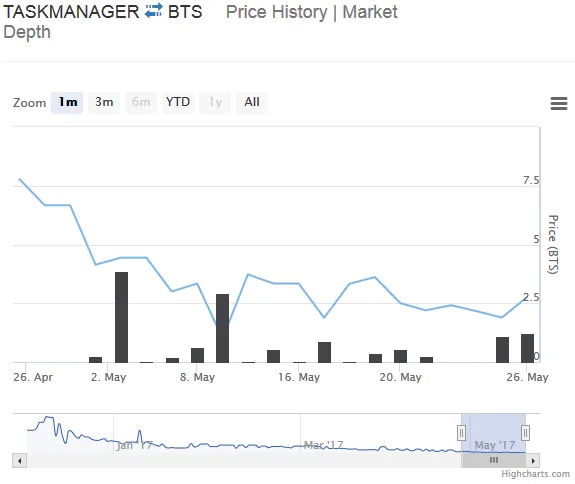This screenshot has height=484, width=575.
Task: Select the YTD zoom range
Action: pyautogui.click(x=178, y=102)
